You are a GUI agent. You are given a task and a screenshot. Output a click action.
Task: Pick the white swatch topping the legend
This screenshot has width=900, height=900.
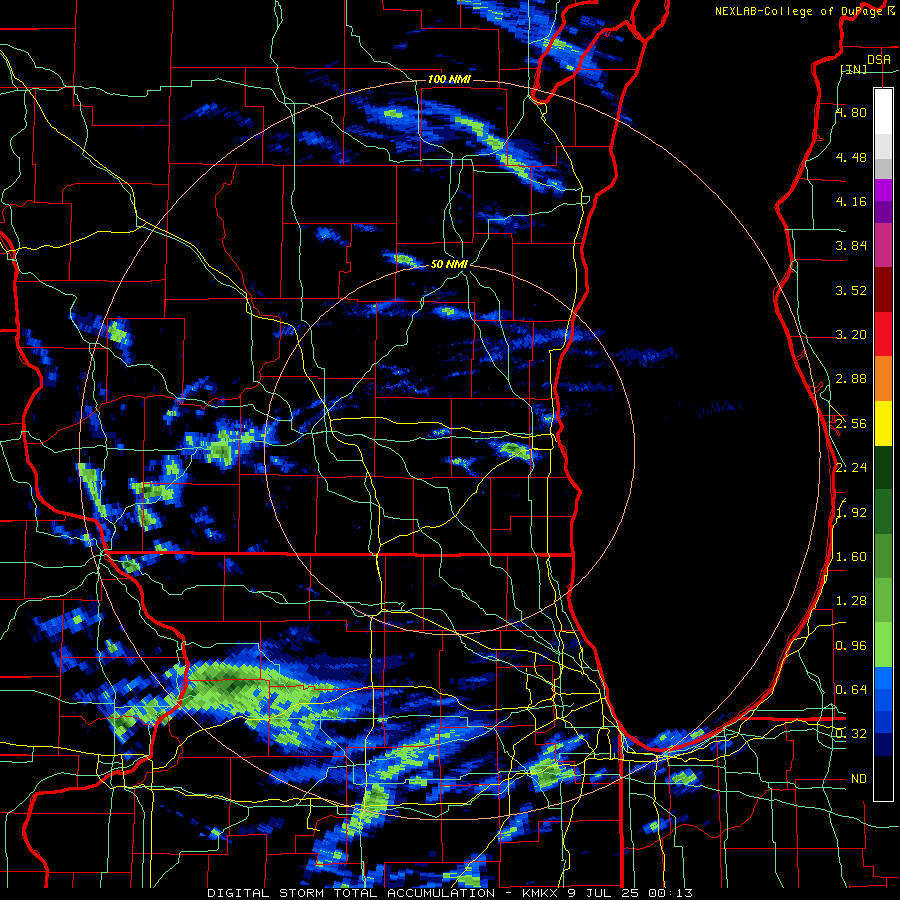coord(883,111)
